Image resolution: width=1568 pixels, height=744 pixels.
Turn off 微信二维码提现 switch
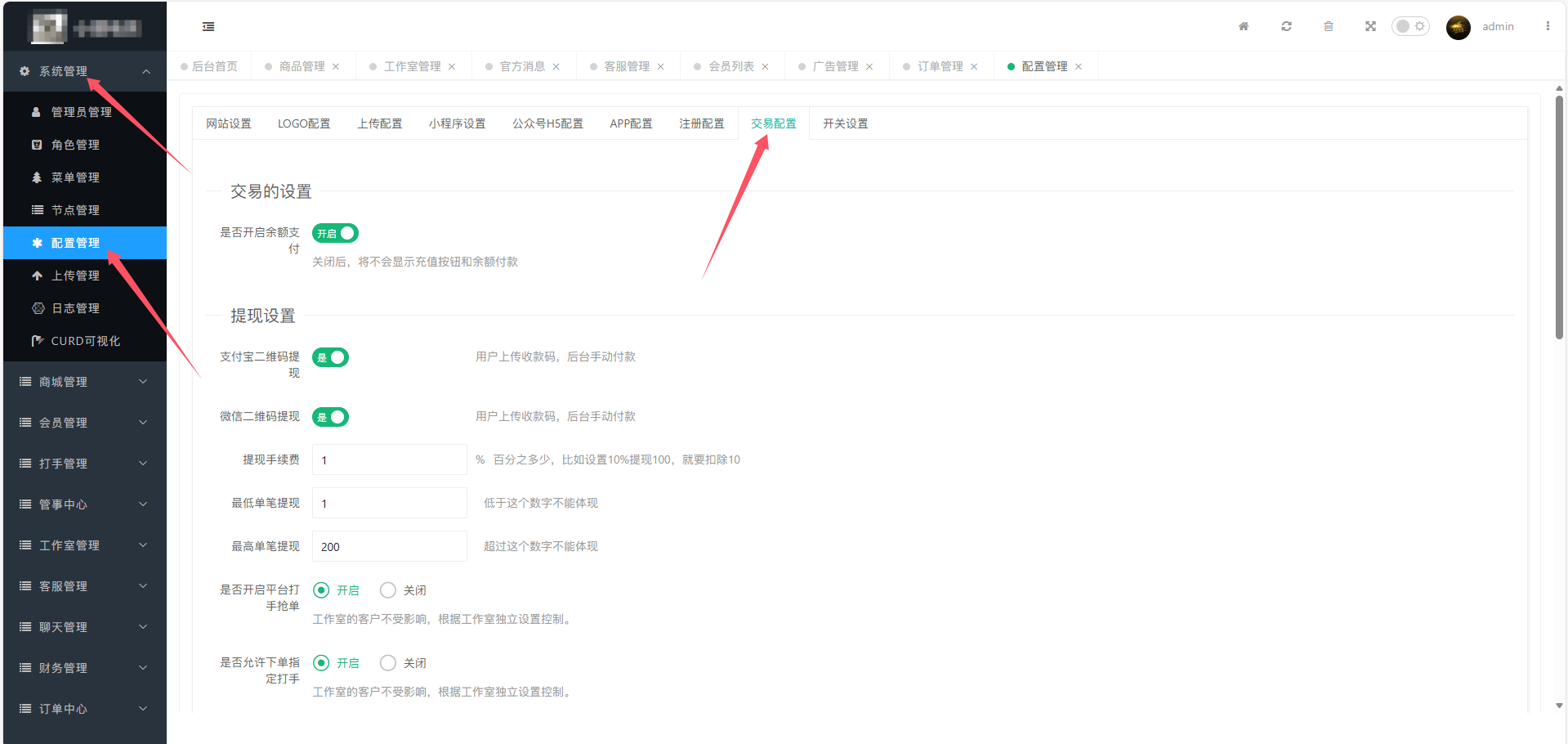330,417
